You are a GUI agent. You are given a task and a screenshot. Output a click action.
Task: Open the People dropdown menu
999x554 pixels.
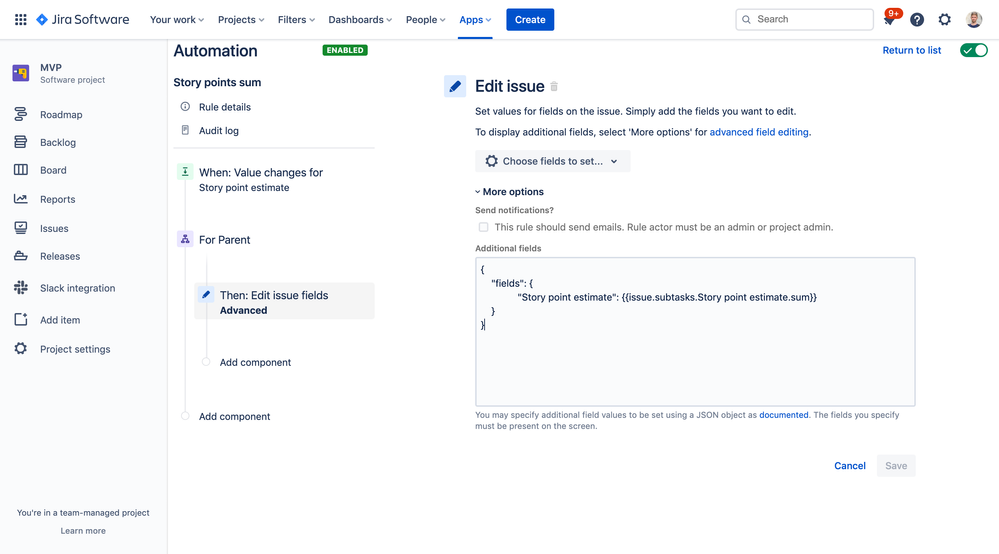tap(426, 20)
